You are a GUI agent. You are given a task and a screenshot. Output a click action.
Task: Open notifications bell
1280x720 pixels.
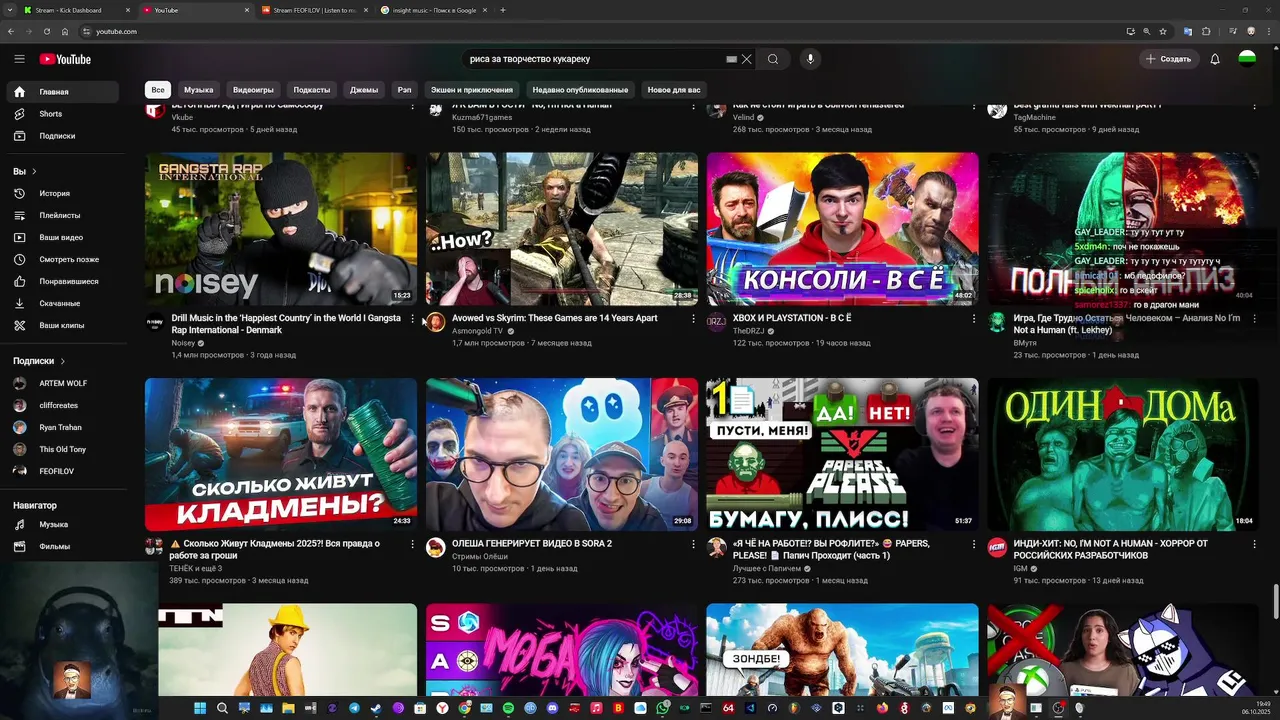pos(1215,59)
